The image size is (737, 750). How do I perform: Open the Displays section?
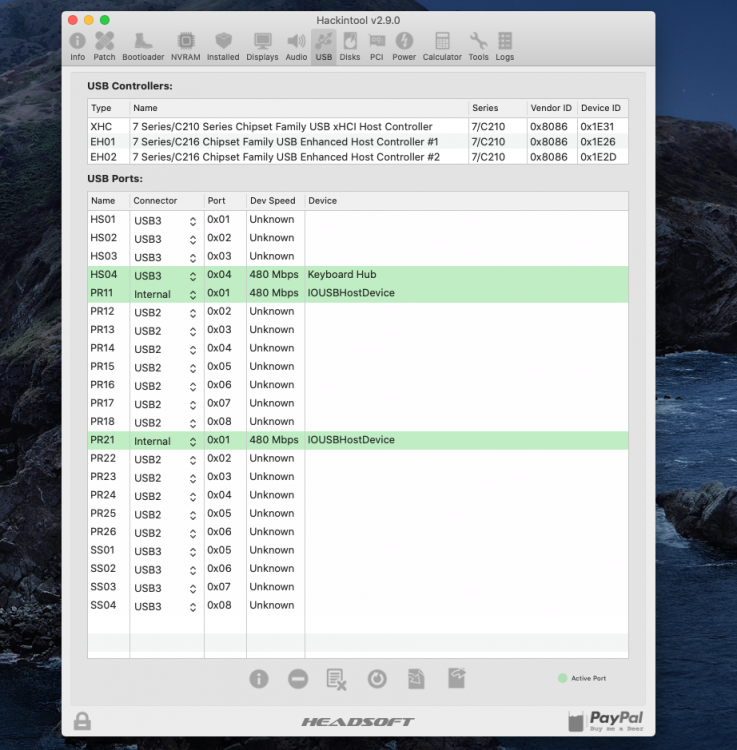[x=262, y=46]
